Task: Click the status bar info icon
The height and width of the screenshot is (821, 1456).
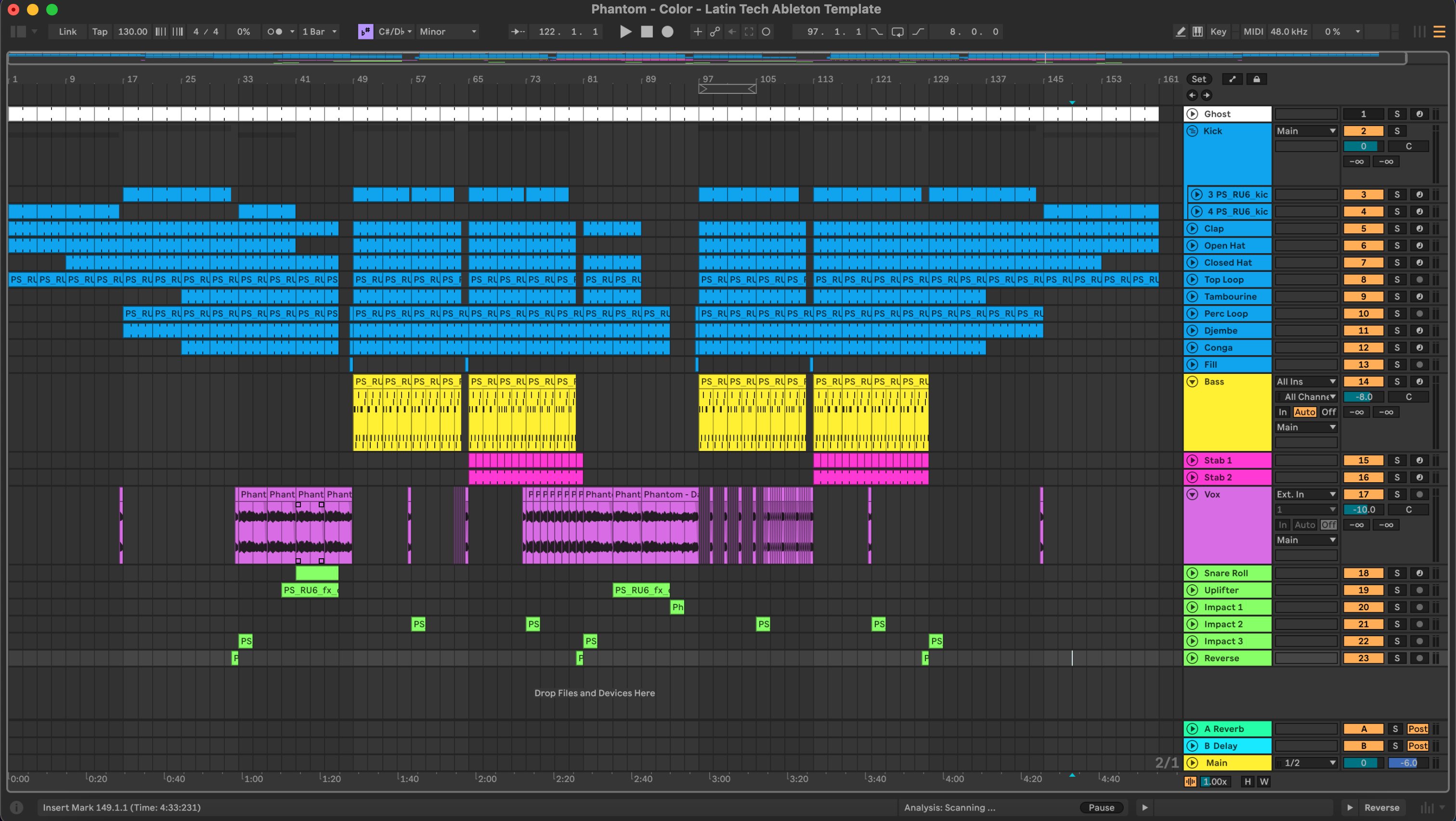Action: 16,808
